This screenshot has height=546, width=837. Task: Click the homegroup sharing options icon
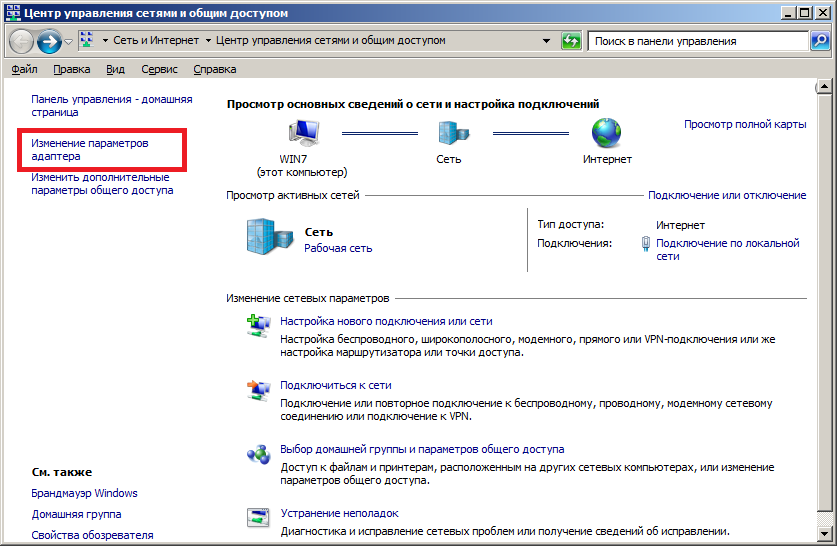click(x=258, y=454)
